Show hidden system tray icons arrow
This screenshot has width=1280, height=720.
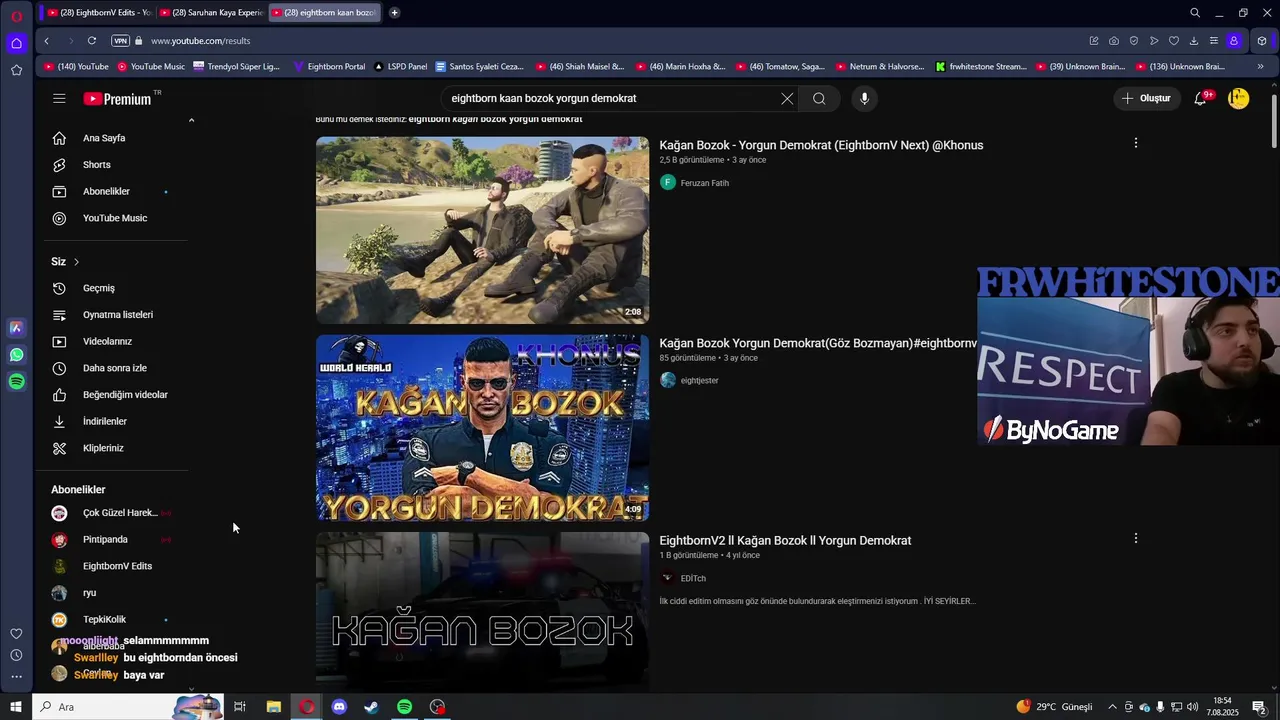(x=1112, y=707)
